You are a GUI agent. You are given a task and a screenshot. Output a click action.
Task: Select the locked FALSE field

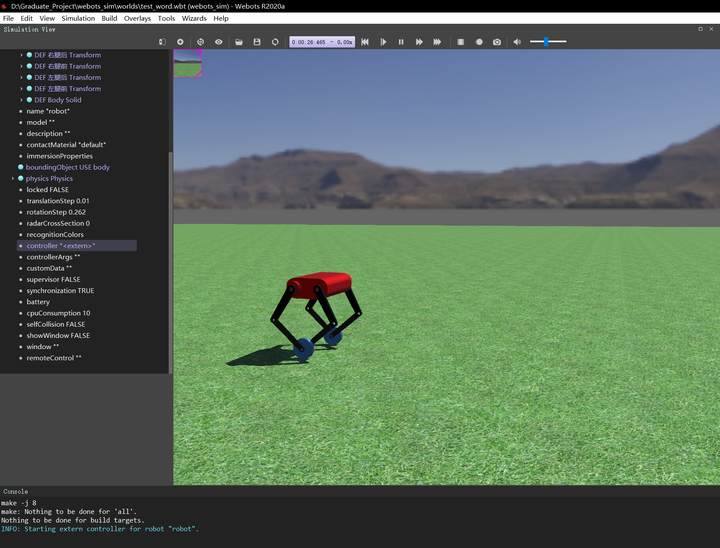click(x=47, y=190)
